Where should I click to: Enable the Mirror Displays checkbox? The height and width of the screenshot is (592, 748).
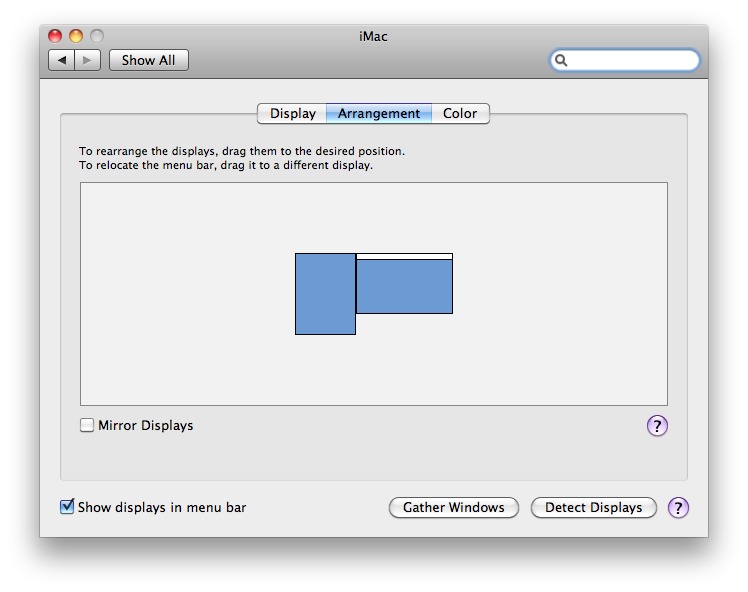click(87, 425)
